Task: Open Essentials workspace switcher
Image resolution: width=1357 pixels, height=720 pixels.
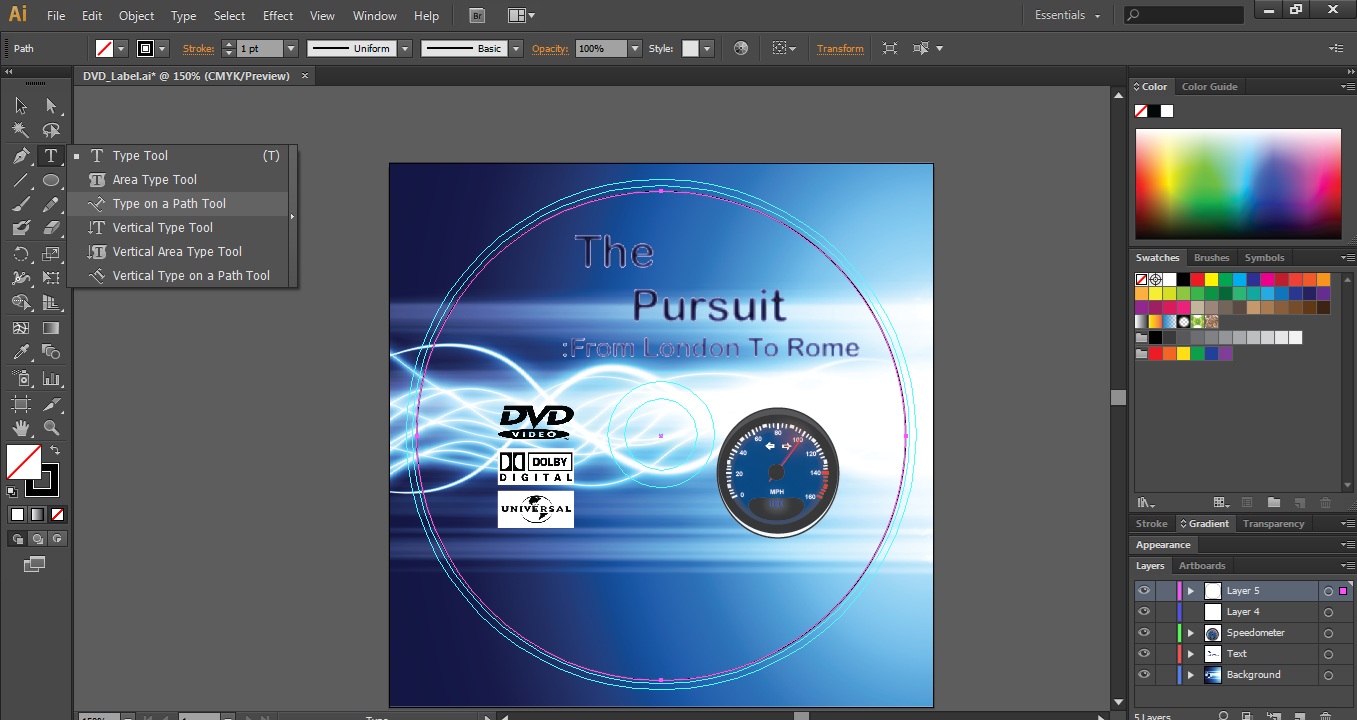Action: [x=1068, y=16]
